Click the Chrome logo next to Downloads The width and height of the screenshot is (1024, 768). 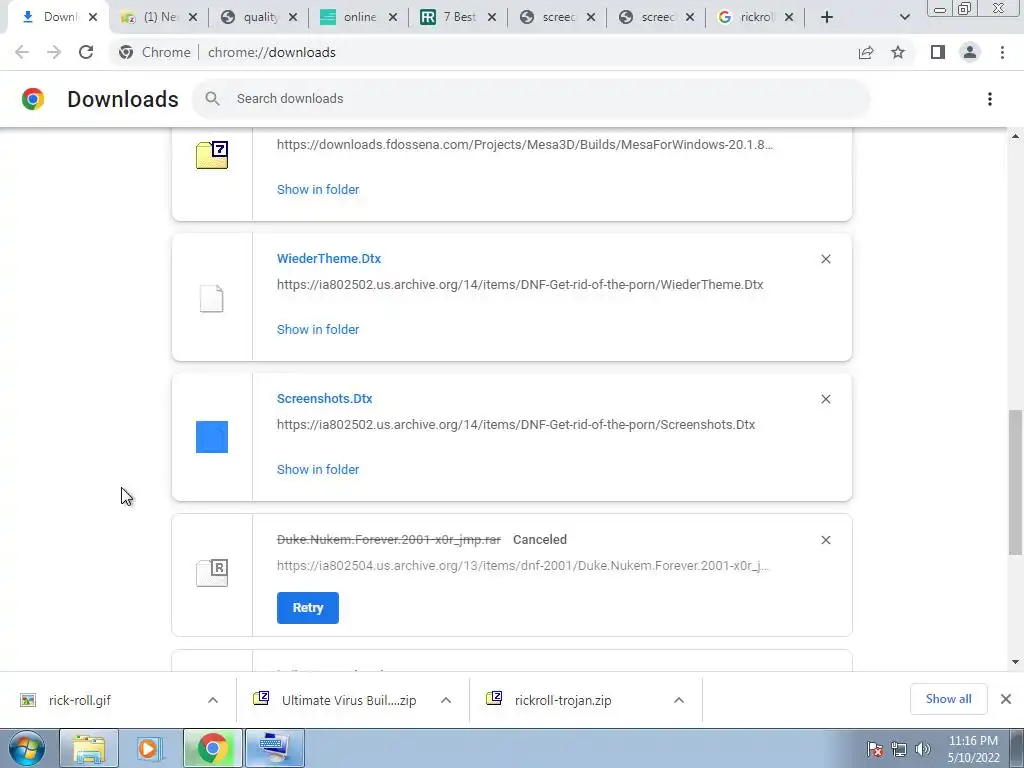33,99
